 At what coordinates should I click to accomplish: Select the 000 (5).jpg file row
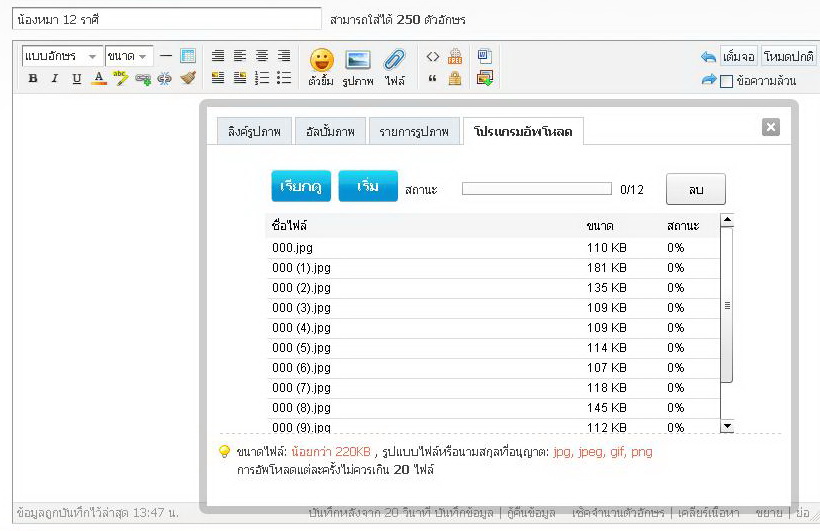493,348
